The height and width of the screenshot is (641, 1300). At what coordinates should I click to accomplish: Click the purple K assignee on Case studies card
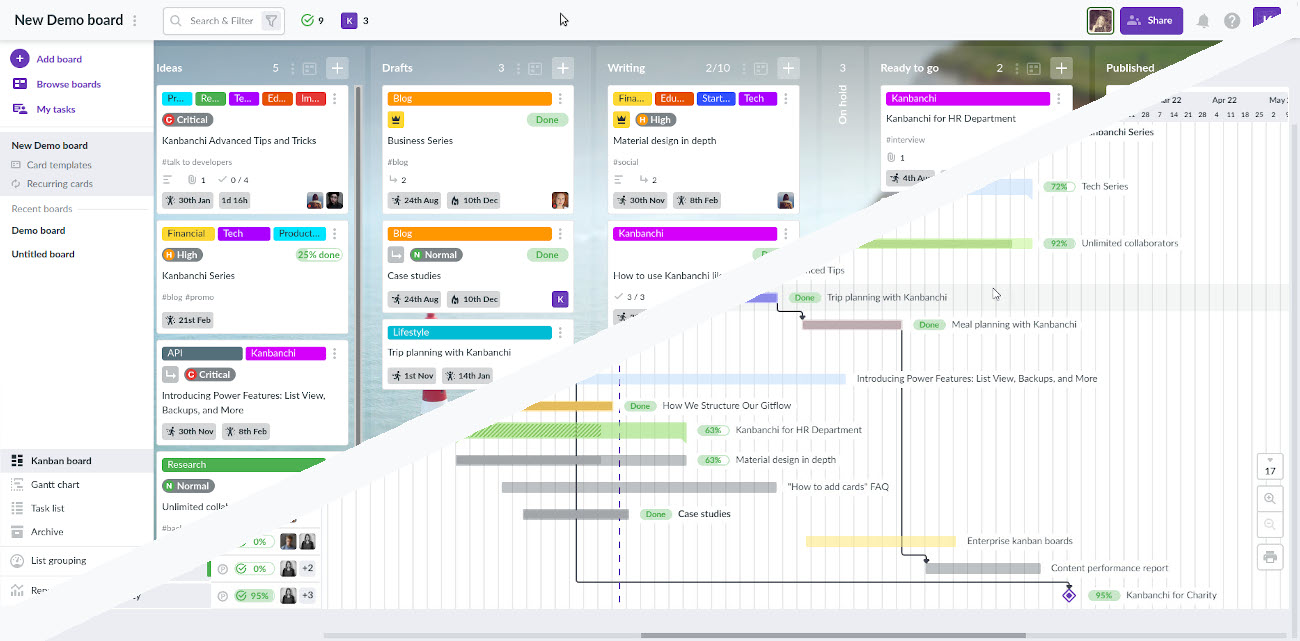[x=560, y=299]
